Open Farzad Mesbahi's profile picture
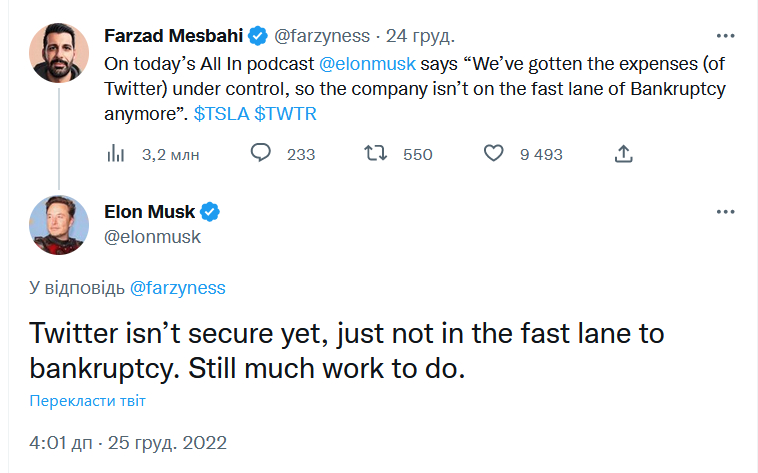Viewport: 758px width, 473px height. [x=59, y=52]
